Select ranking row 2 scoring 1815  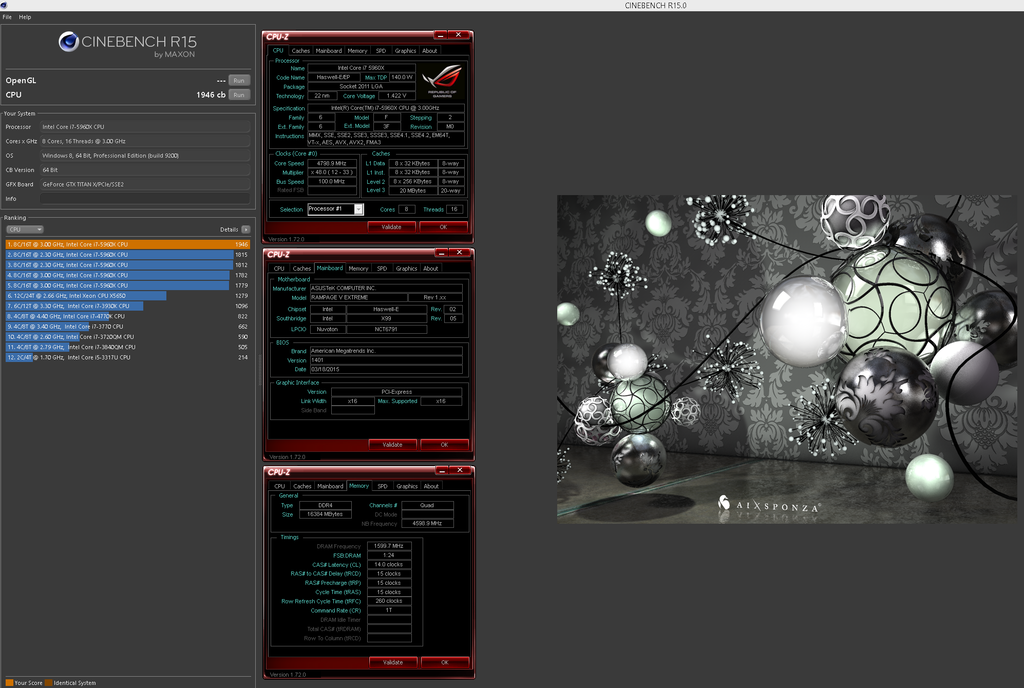coord(127,255)
